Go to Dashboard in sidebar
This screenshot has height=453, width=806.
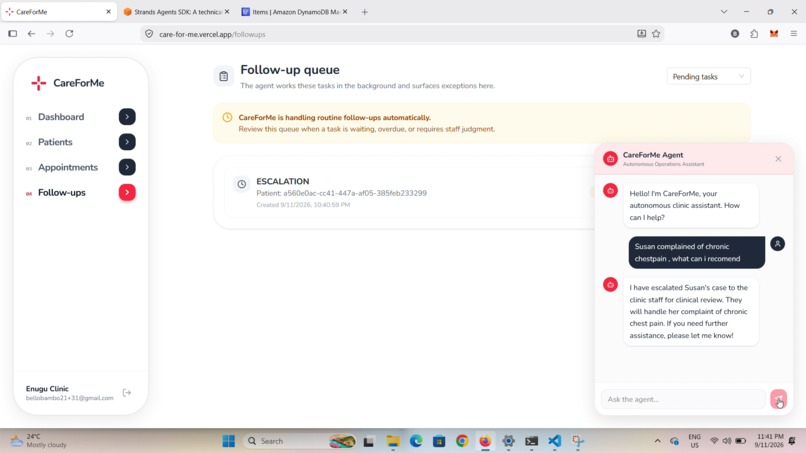[x=61, y=117]
